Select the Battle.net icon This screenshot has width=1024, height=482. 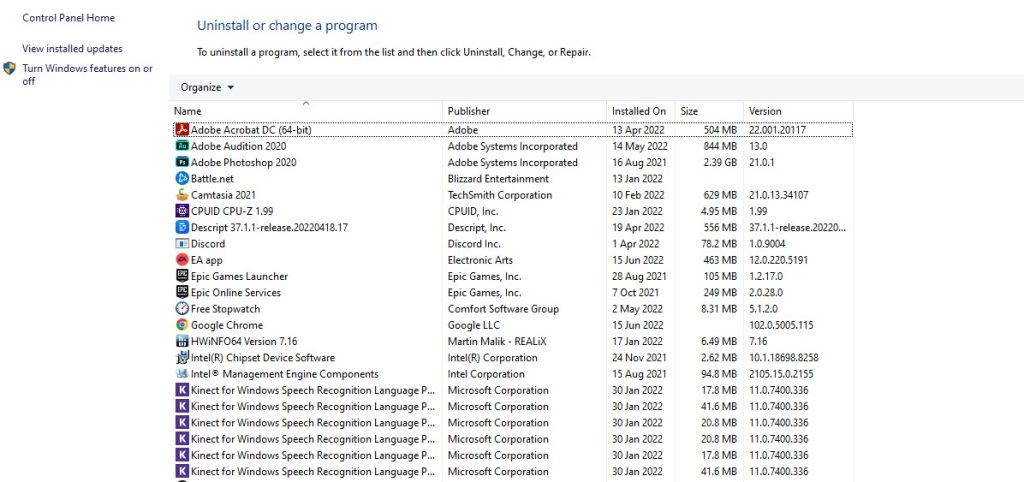[x=182, y=178]
